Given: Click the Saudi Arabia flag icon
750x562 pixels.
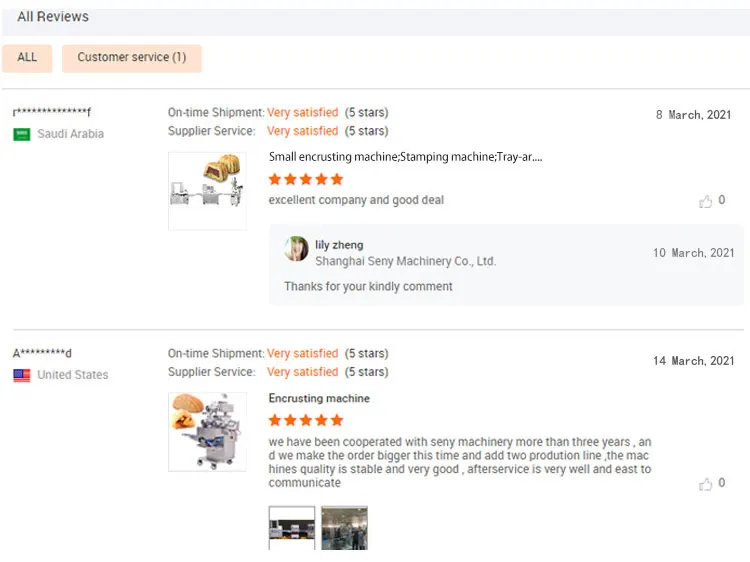Looking at the screenshot, I should click(21, 134).
